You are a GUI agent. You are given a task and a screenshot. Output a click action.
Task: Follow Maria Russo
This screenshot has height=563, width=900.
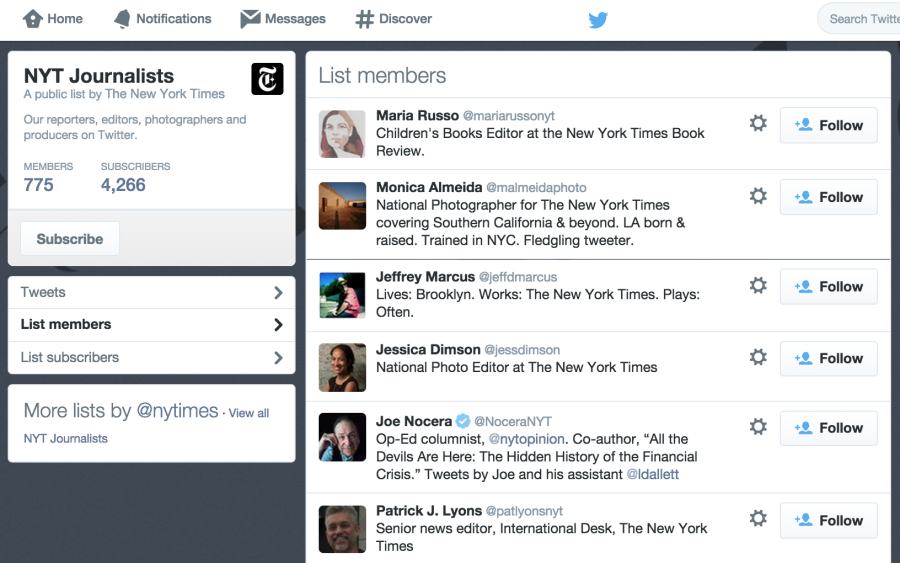(828, 125)
